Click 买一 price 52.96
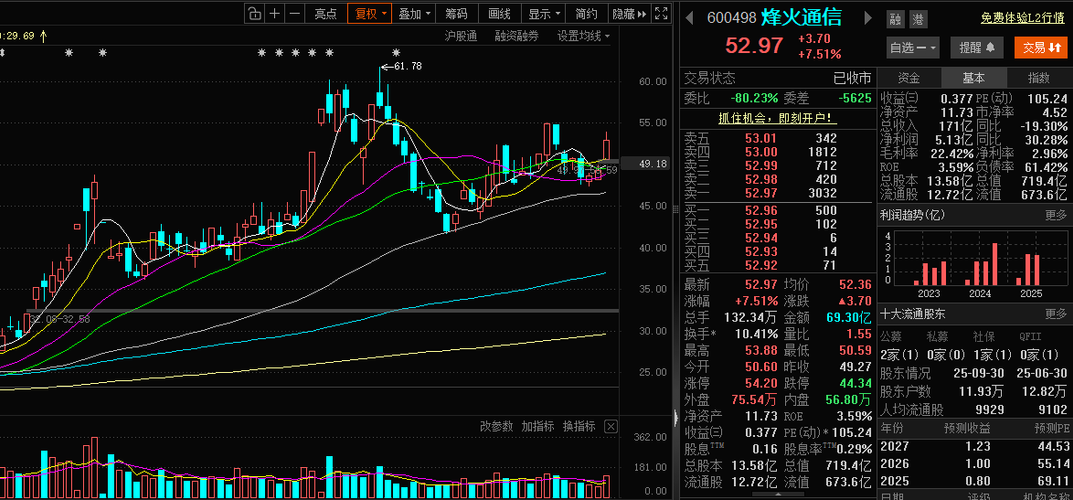The height and width of the screenshot is (500, 1073). (x=762, y=211)
